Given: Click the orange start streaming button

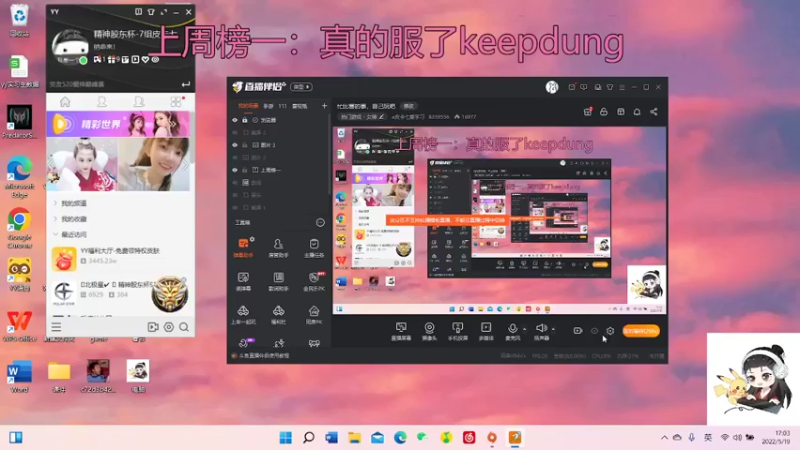Looking at the screenshot, I should (641, 331).
